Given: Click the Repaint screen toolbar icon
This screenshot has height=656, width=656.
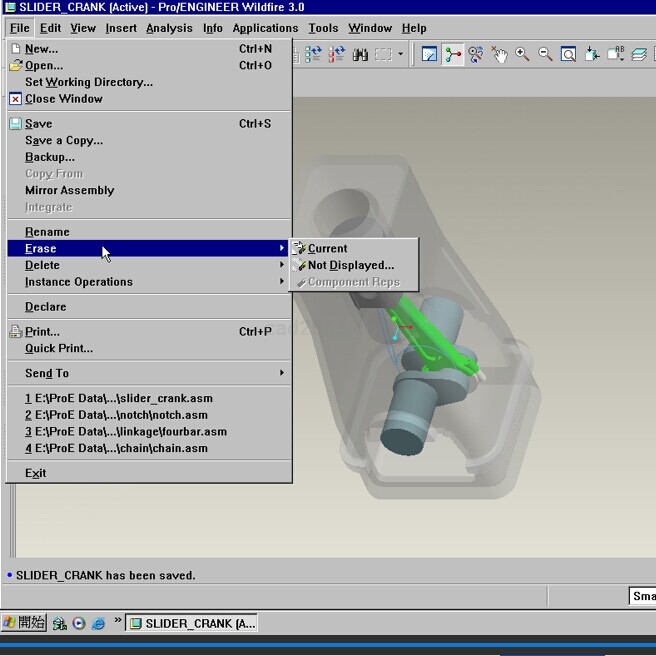Looking at the screenshot, I should click(429, 54).
